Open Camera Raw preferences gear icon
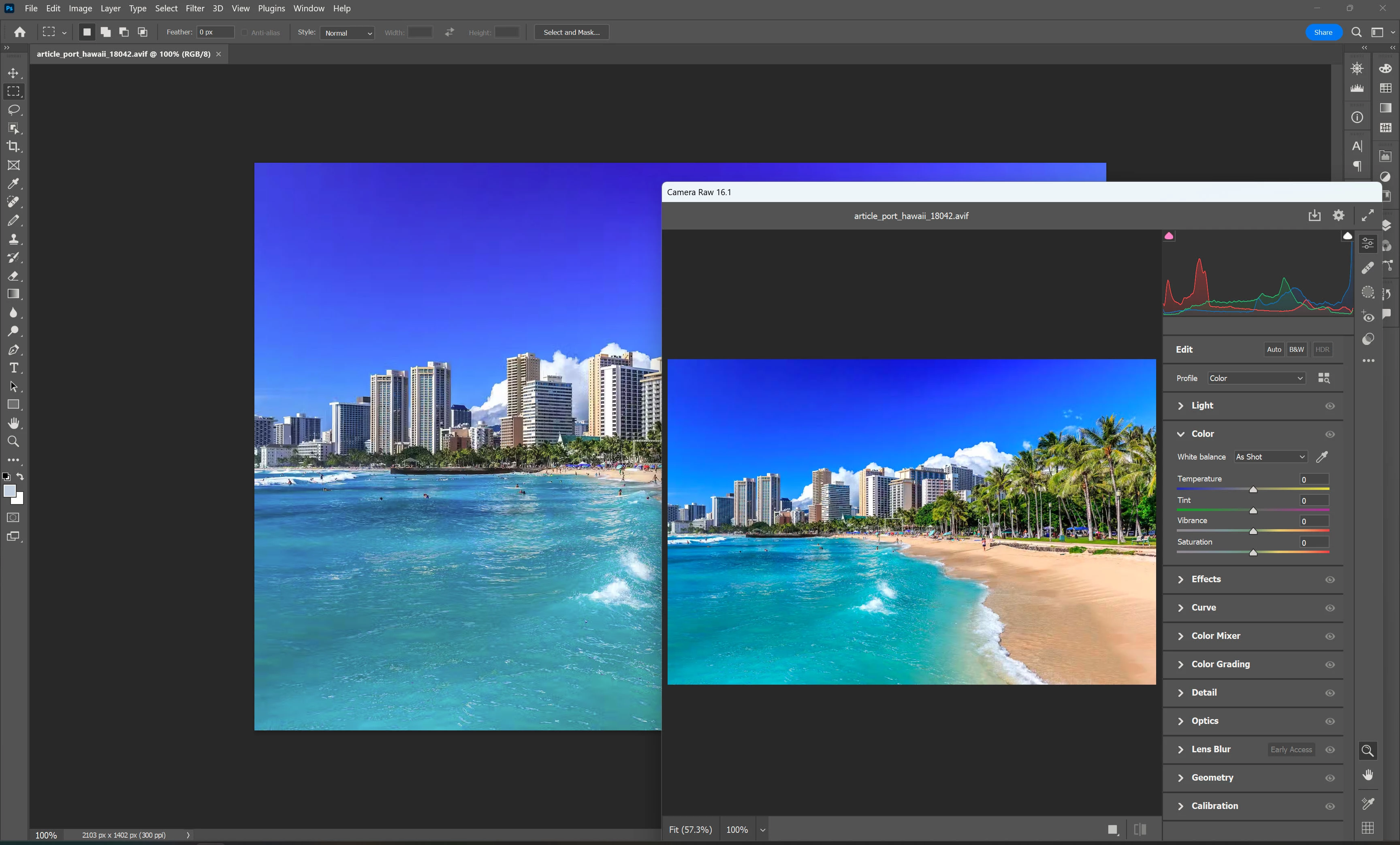1400x845 pixels. point(1339,215)
